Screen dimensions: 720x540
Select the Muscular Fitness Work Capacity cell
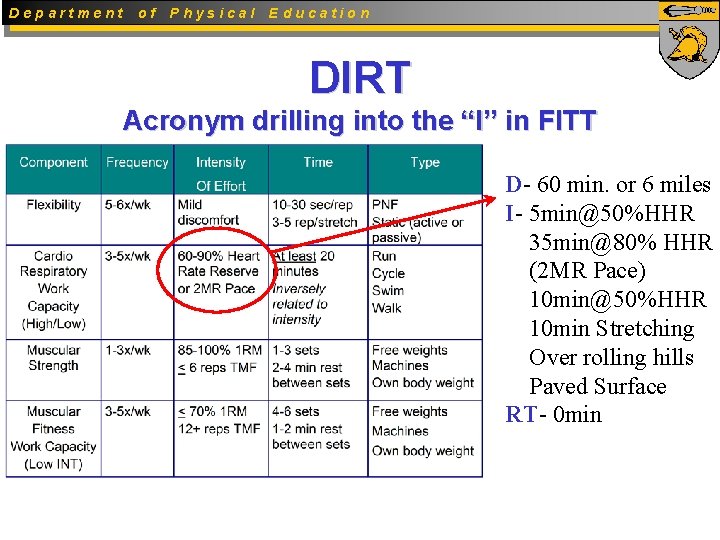[53, 438]
